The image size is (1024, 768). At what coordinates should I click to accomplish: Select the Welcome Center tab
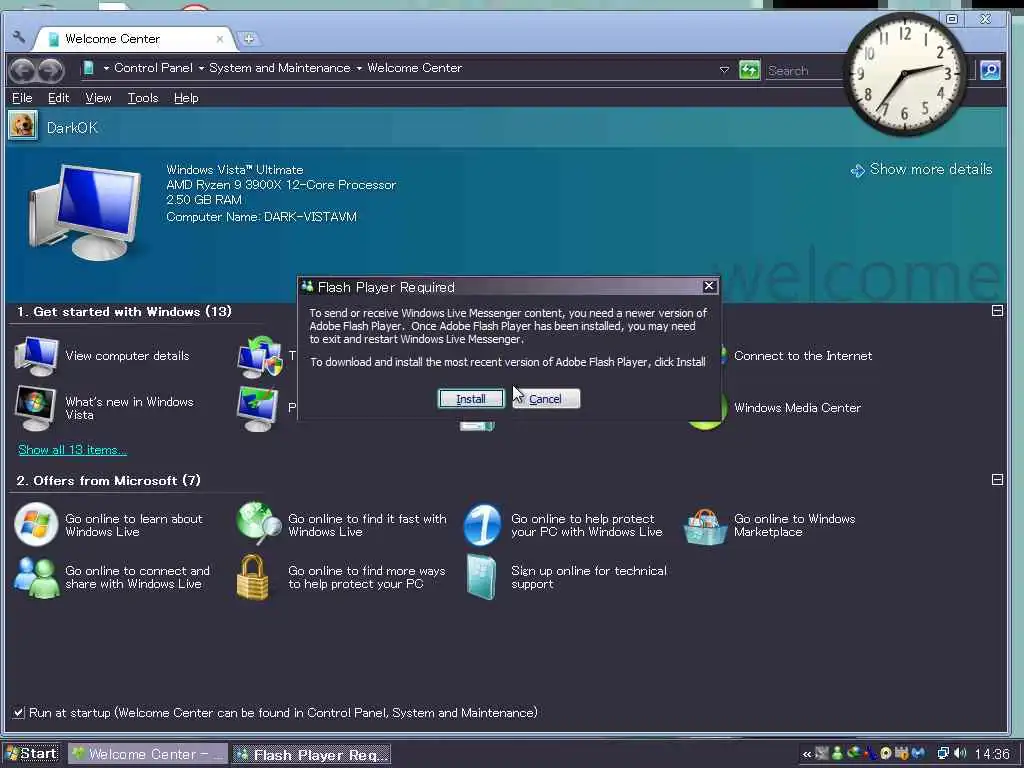point(133,39)
